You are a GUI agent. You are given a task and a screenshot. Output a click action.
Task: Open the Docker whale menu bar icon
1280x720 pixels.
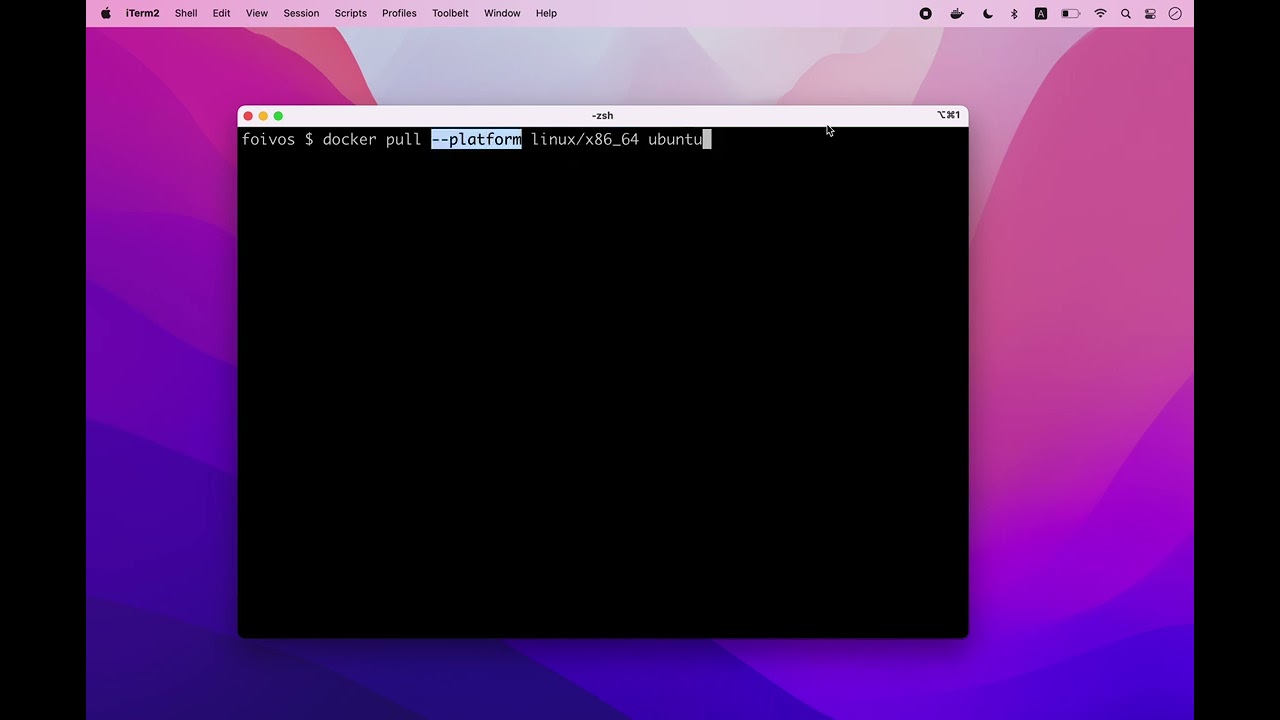[957, 13]
